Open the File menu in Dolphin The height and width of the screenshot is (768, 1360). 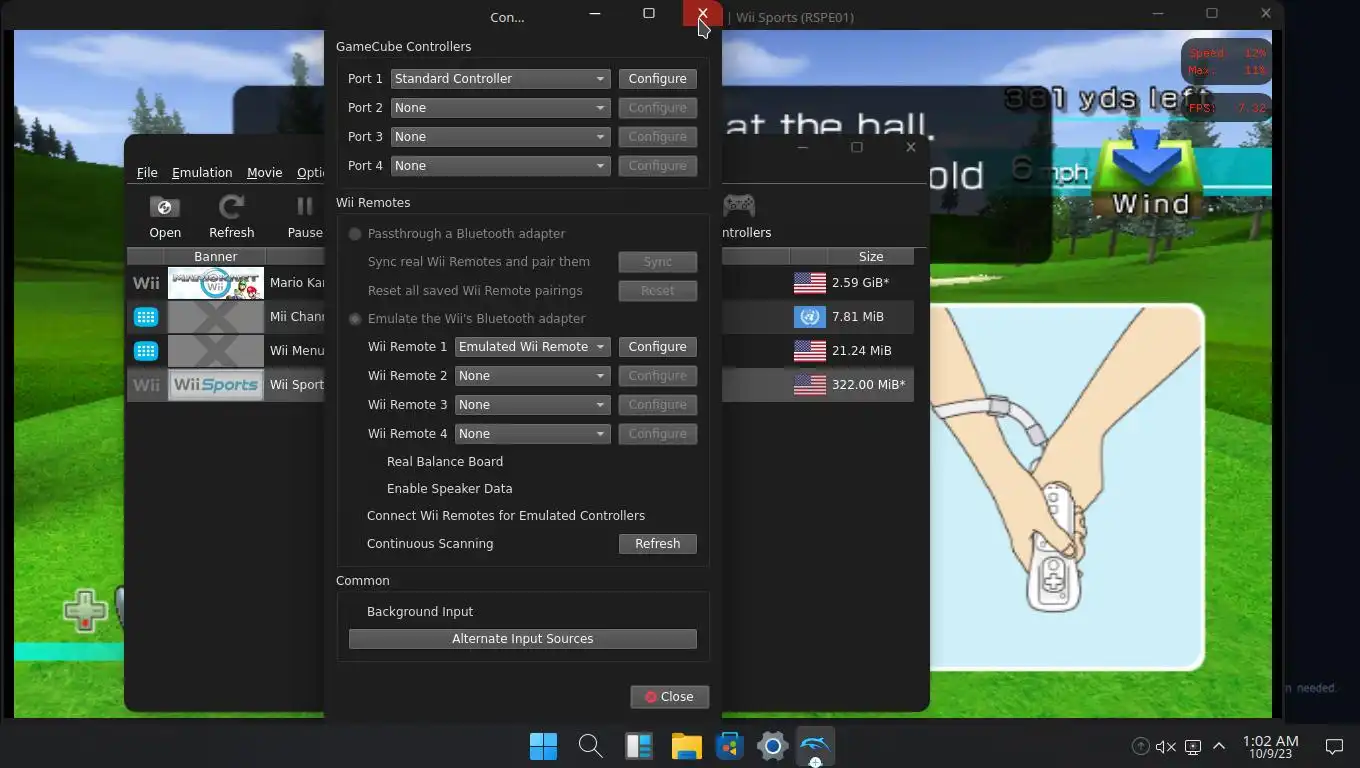[x=147, y=173]
